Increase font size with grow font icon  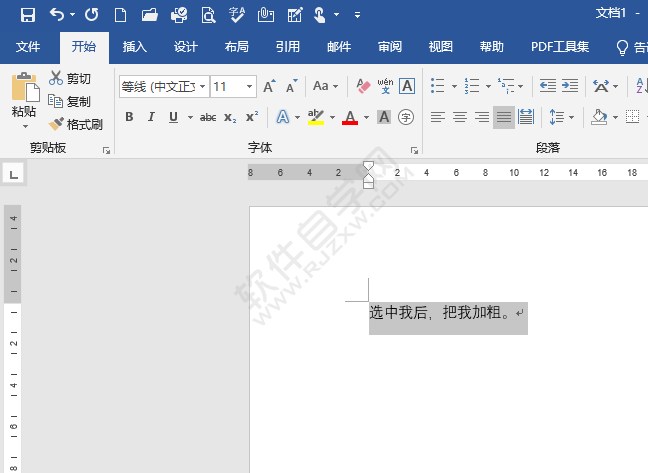pos(269,86)
